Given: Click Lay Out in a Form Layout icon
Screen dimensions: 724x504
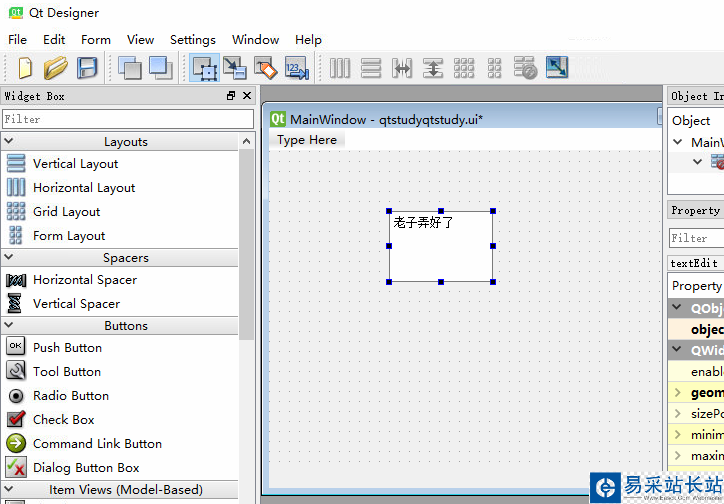Looking at the screenshot, I should [x=495, y=68].
